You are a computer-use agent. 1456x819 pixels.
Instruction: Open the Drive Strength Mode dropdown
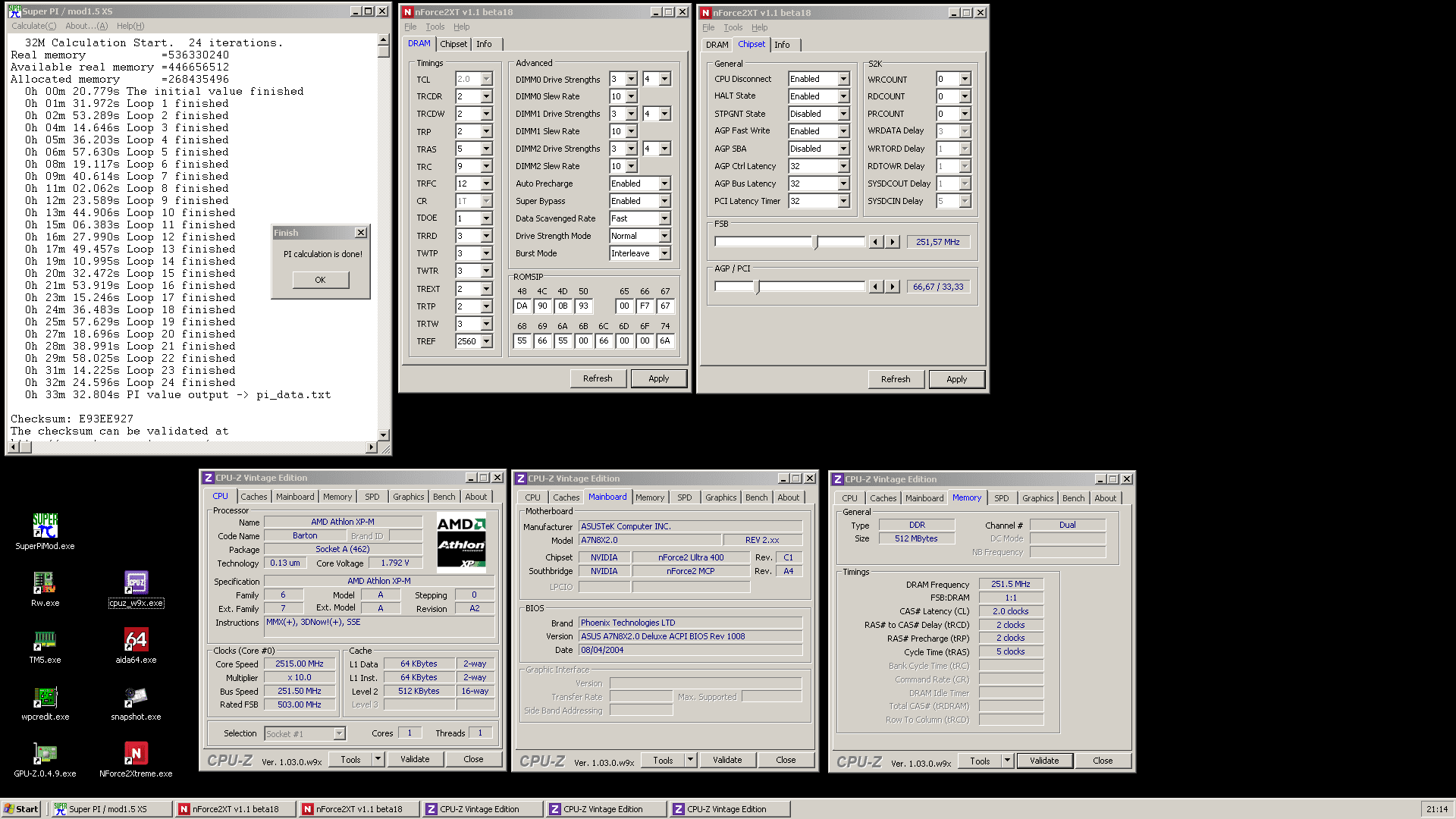coord(664,236)
